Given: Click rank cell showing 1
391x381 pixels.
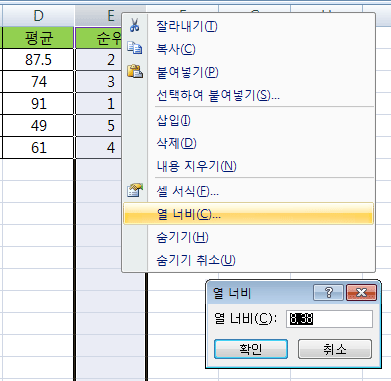Looking at the screenshot, I should [99, 104].
